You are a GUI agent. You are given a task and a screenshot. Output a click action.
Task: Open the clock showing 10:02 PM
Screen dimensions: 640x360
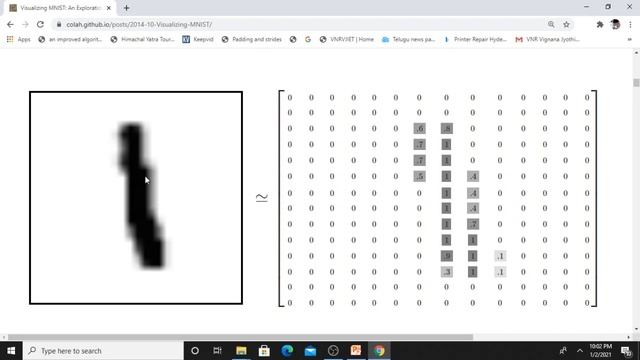(x=600, y=351)
